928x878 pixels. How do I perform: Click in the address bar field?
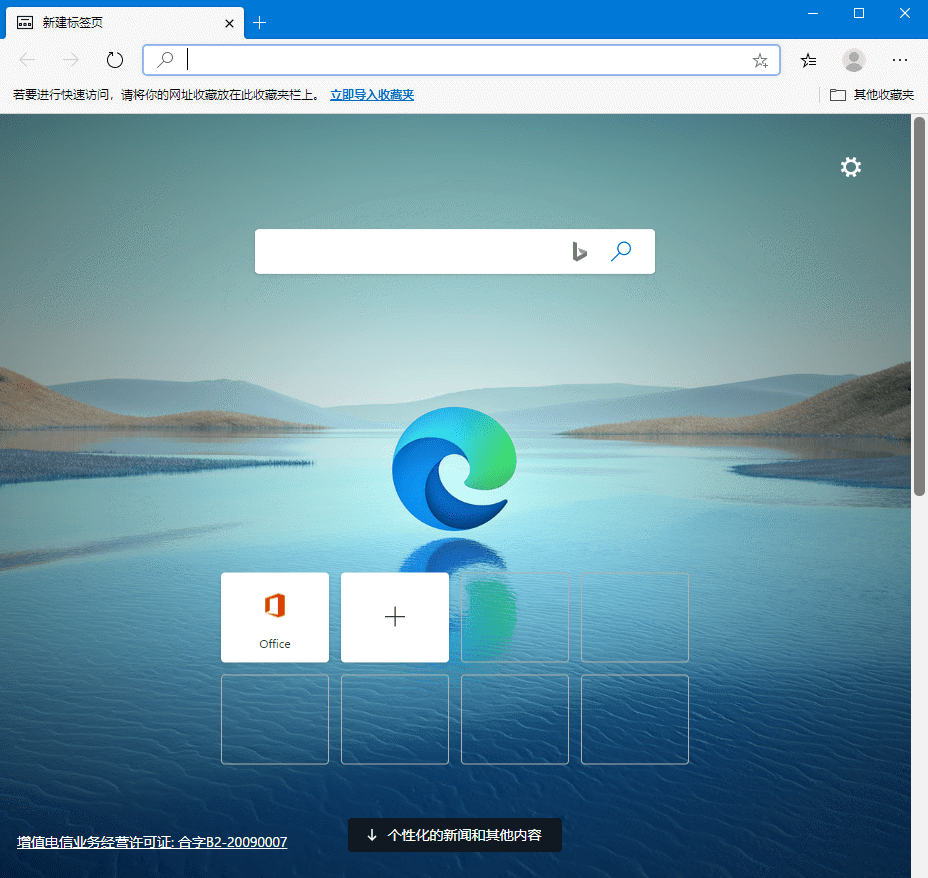[460, 60]
